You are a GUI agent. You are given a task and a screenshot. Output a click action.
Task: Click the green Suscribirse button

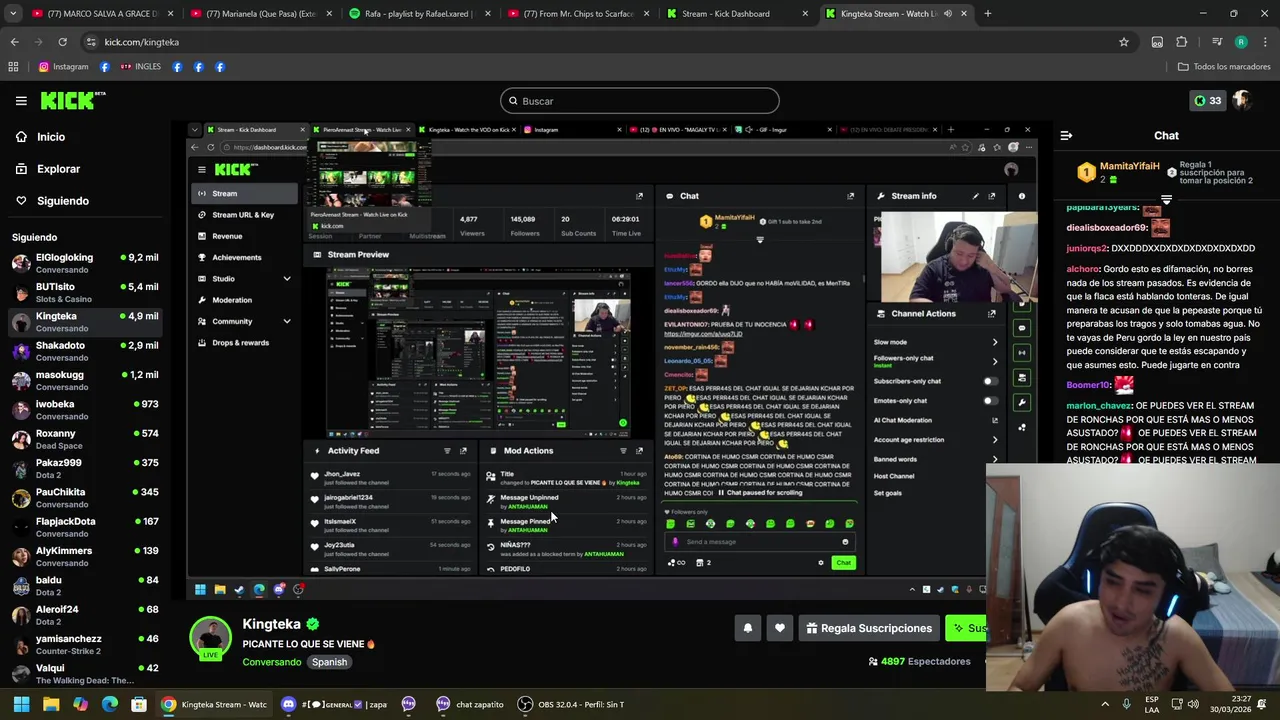click(967, 628)
